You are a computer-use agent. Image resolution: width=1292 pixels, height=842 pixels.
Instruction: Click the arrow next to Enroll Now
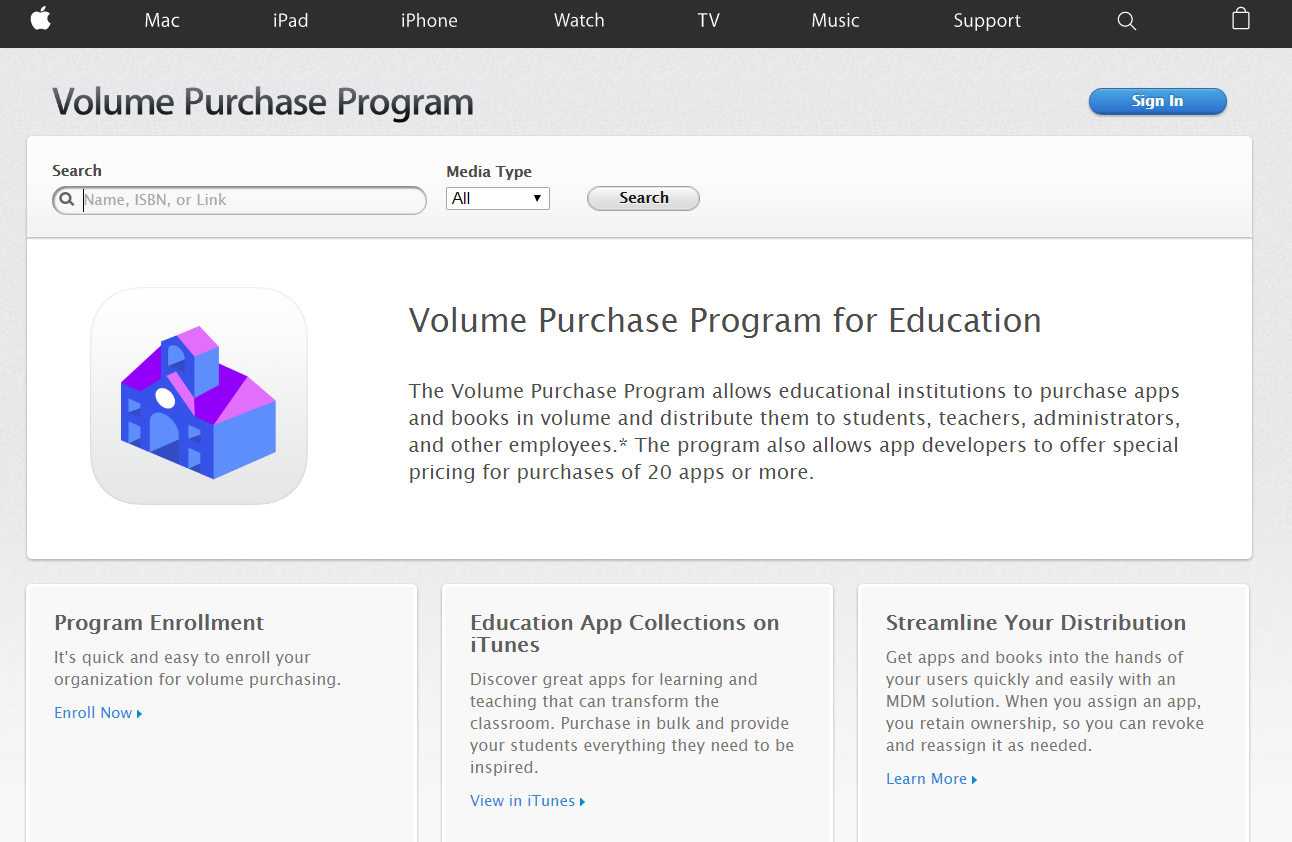140,714
